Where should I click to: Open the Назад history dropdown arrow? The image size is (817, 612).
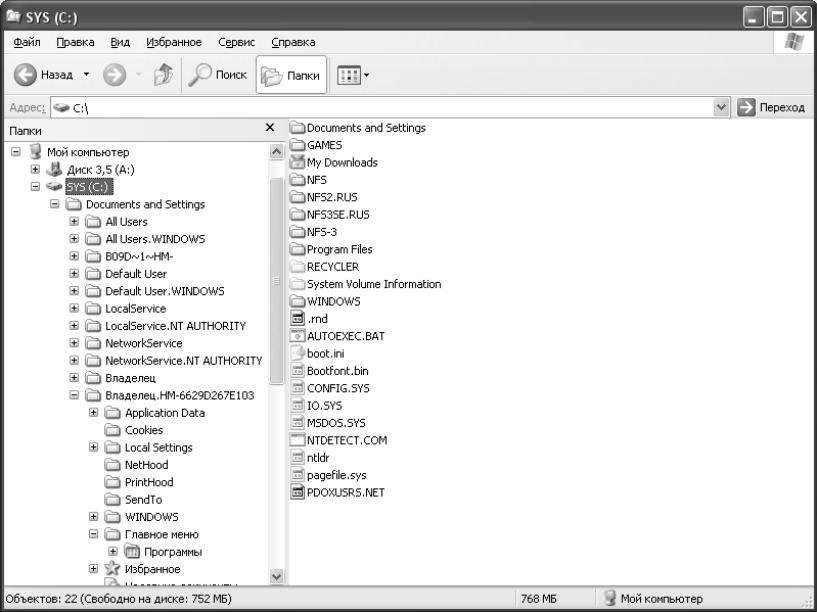[x=86, y=74]
